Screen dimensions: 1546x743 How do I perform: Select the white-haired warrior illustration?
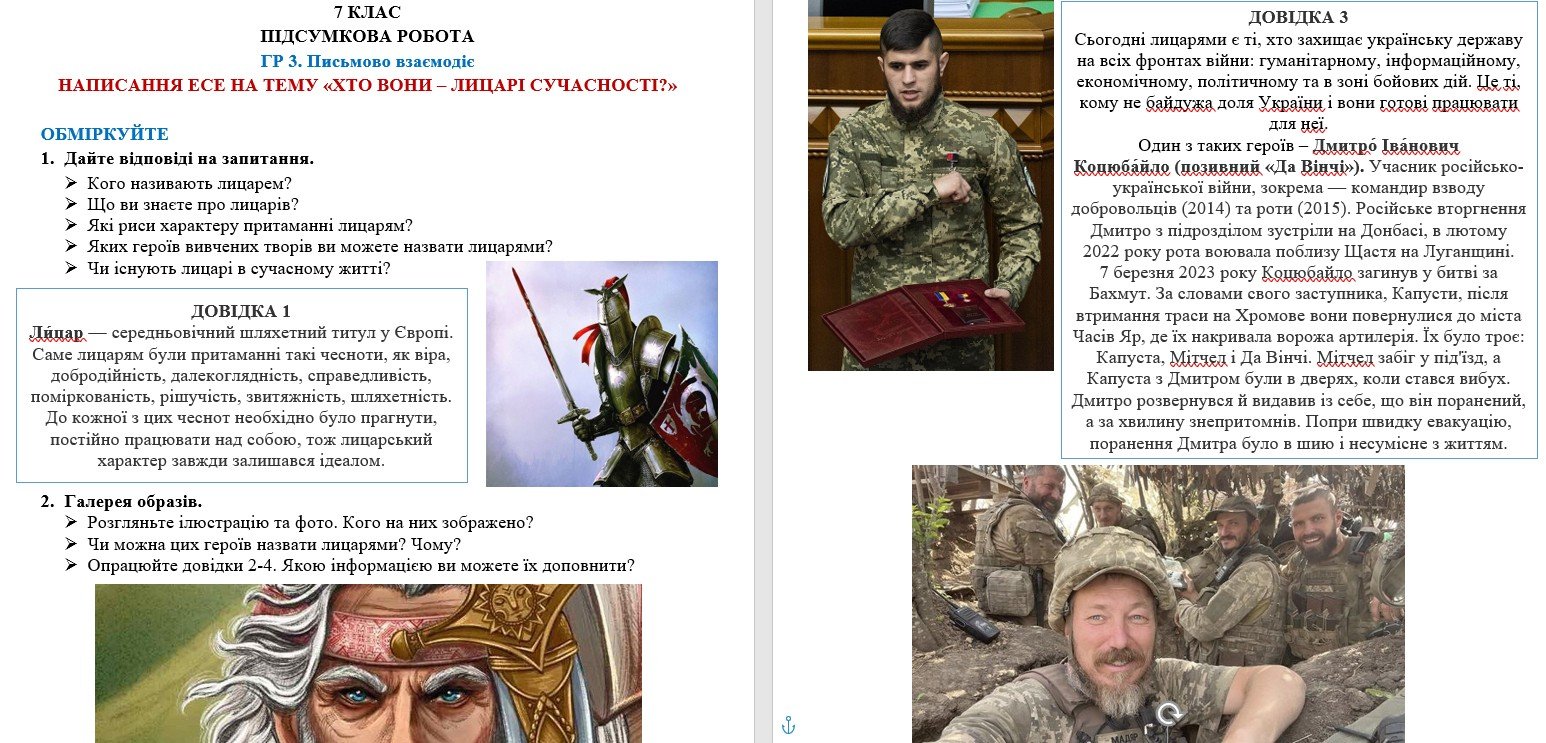pyautogui.click(x=368, y=663)
